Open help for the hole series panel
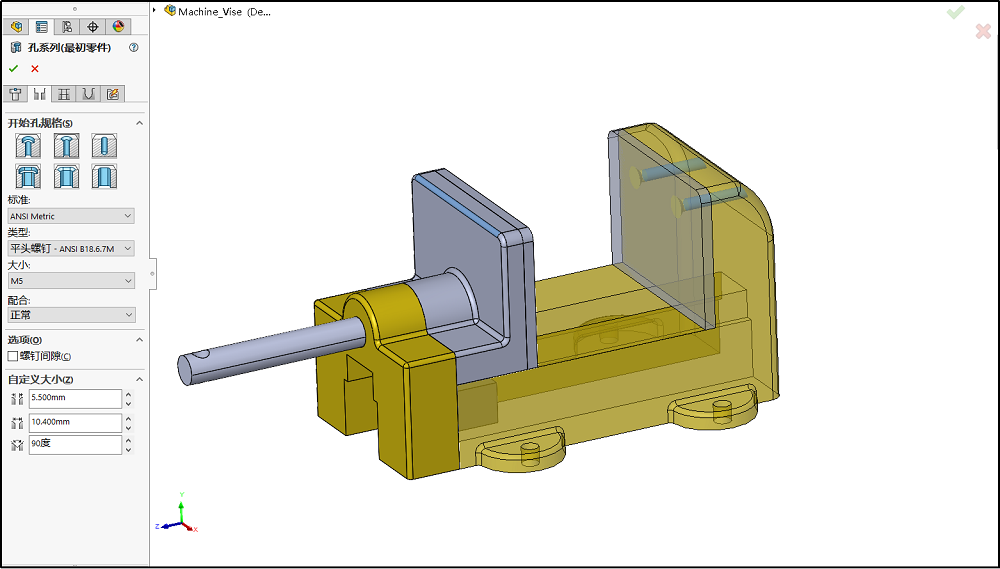Screen dimensions: 1000x569 (x=134, y=47)
